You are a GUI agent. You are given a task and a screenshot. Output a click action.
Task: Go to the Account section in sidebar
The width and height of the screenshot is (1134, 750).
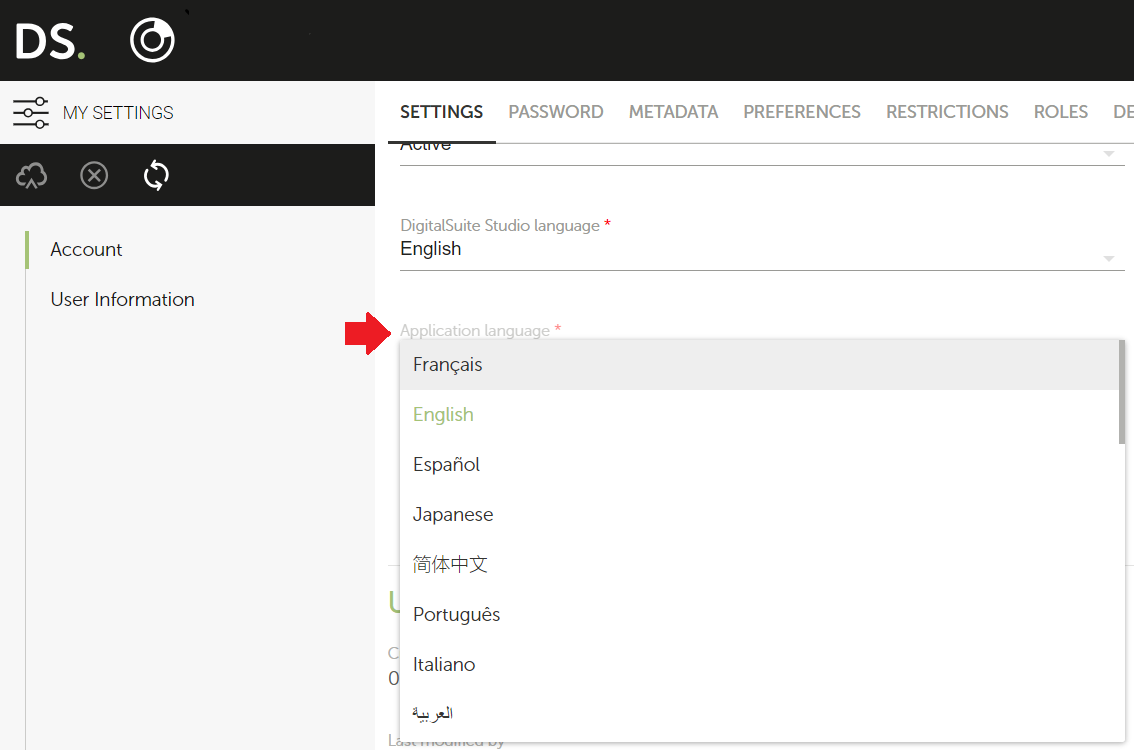[86, 249]
